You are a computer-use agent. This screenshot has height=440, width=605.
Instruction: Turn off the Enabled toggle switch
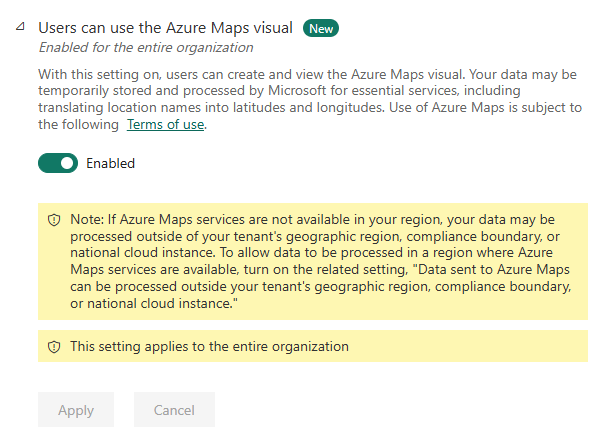click(58, 163)
